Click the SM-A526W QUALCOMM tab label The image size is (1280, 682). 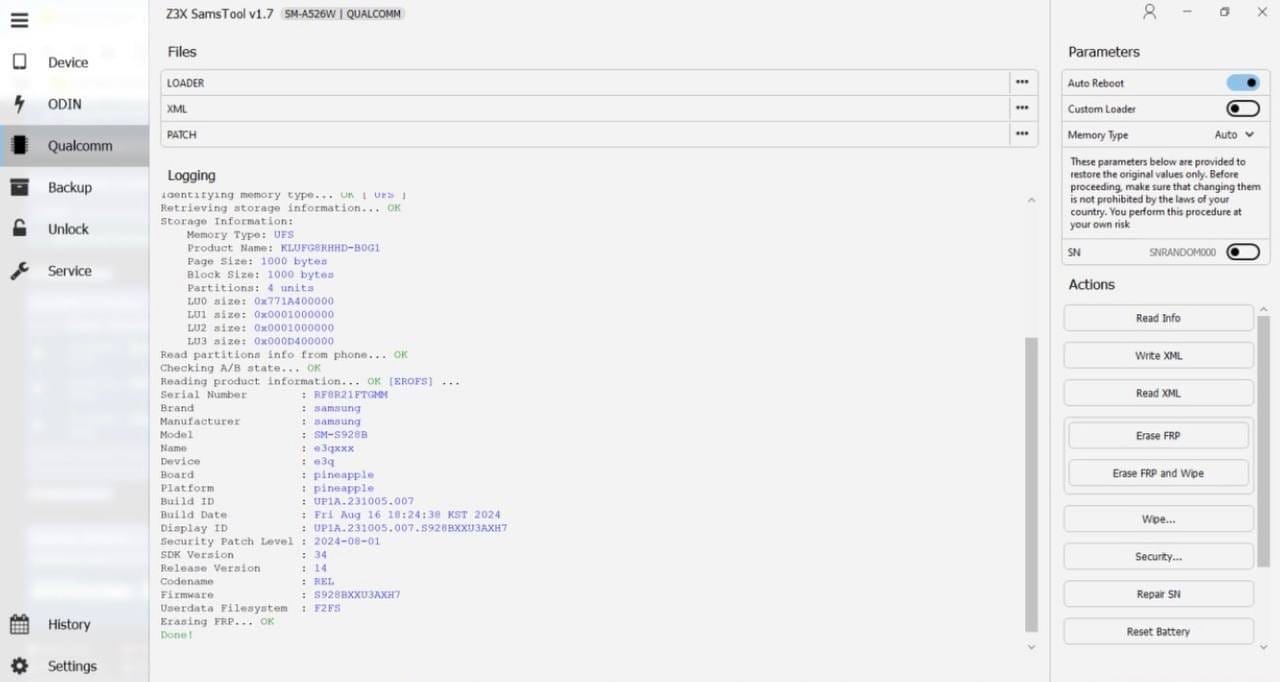(x=342, y=13)
